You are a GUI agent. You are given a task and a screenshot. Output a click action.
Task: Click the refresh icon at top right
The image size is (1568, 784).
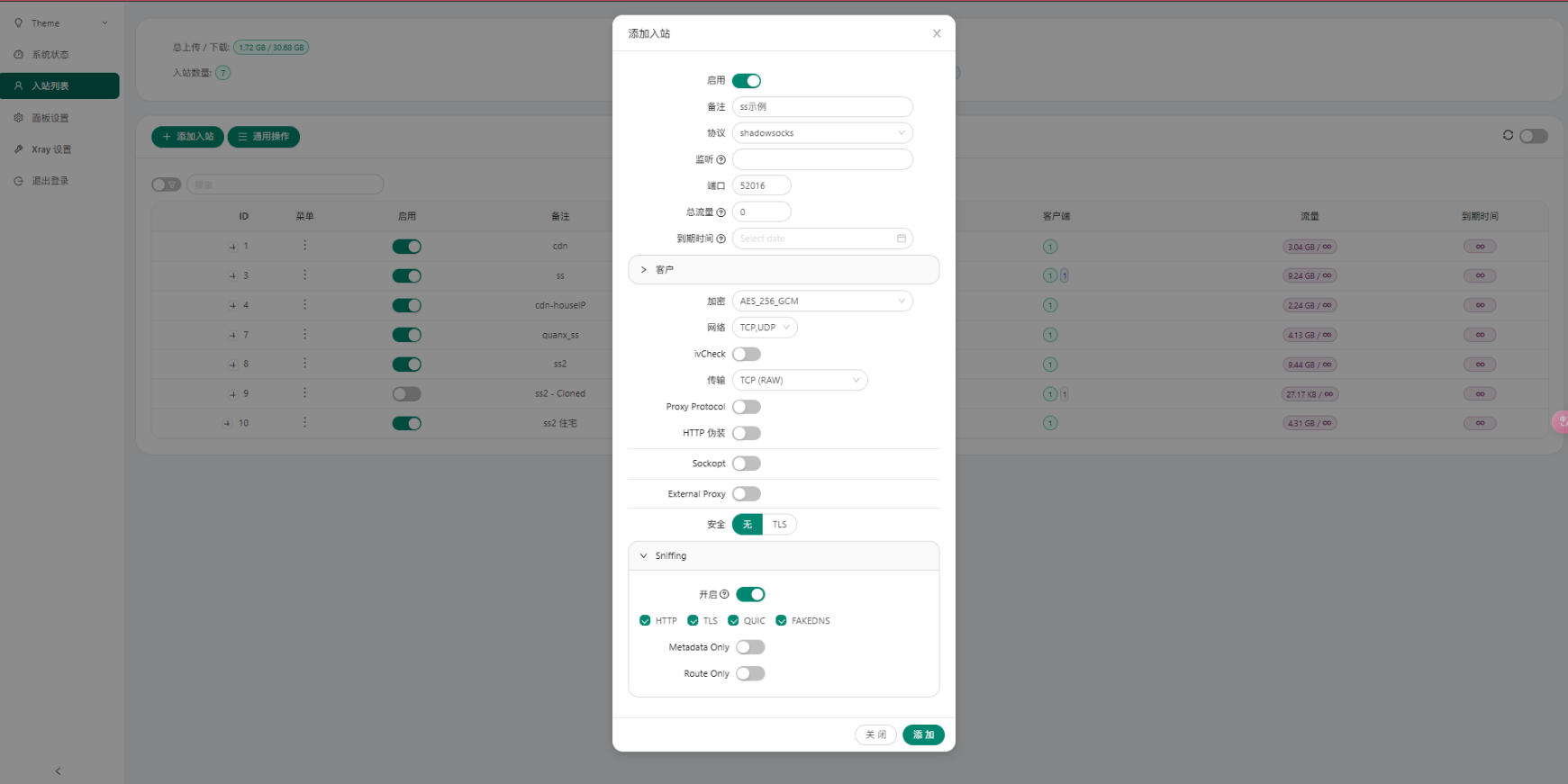[x=1508, y=136]
